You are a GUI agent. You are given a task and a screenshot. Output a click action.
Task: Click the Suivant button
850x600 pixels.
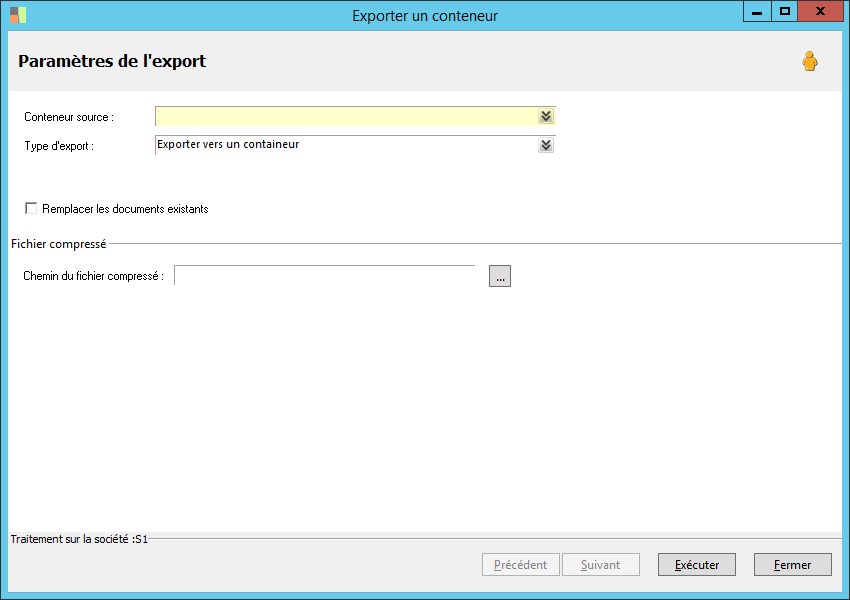point(601,565)
